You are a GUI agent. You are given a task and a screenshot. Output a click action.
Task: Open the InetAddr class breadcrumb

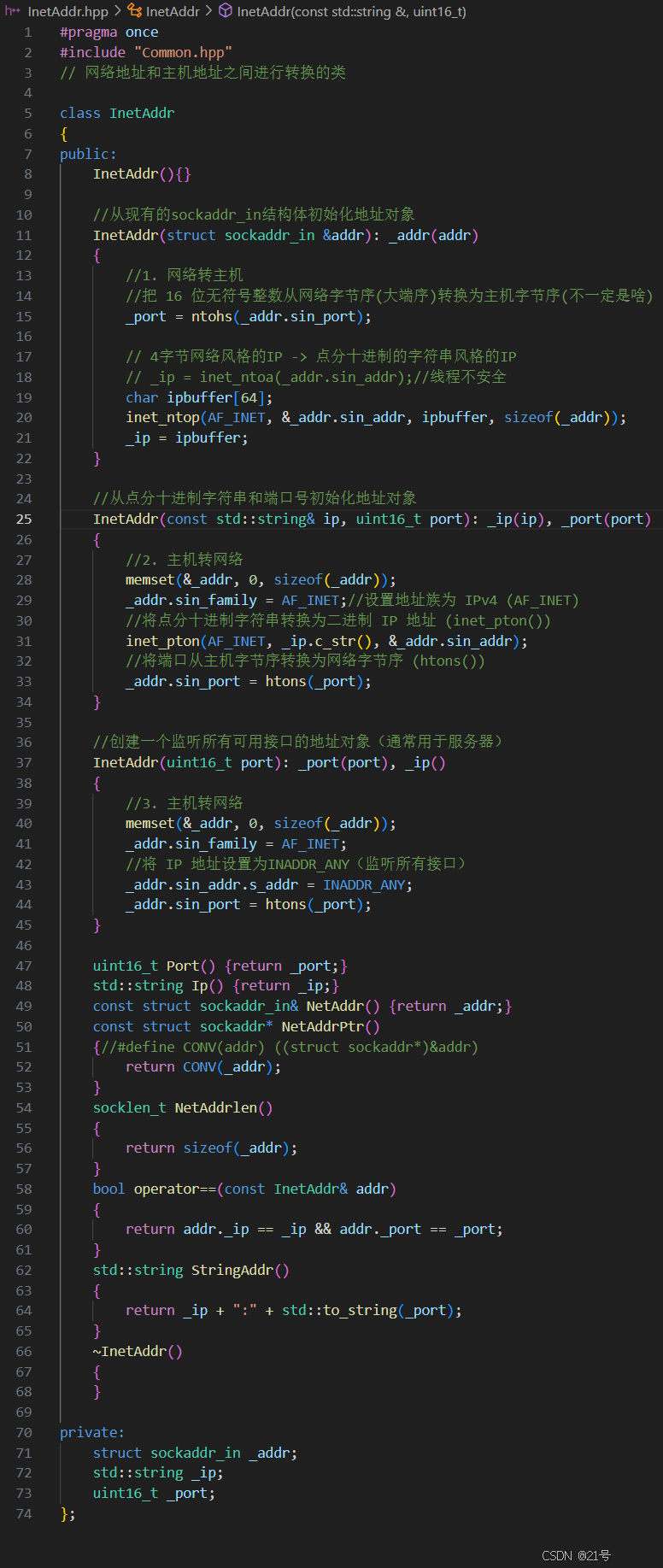tap(173, 11)
